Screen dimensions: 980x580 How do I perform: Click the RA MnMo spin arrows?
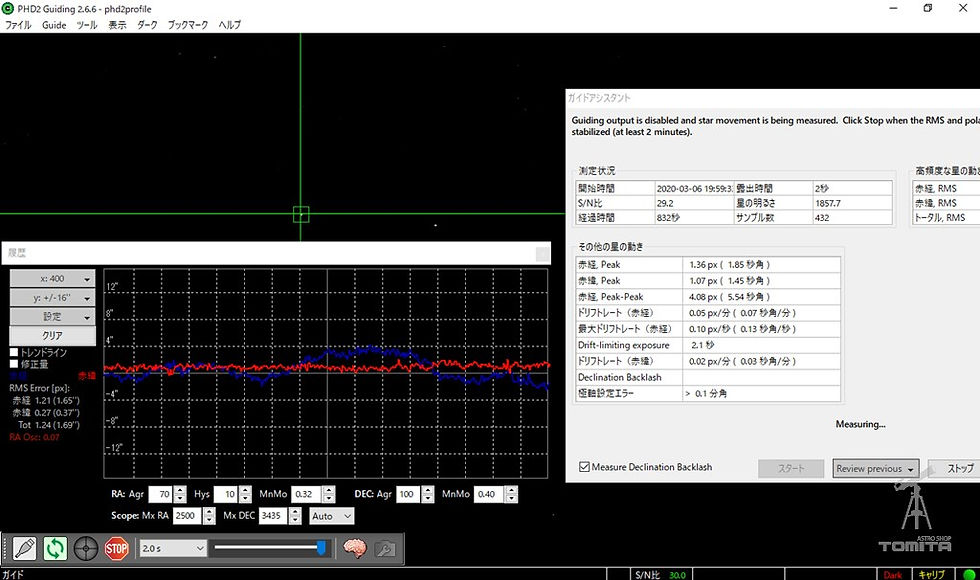click(329, 494)
